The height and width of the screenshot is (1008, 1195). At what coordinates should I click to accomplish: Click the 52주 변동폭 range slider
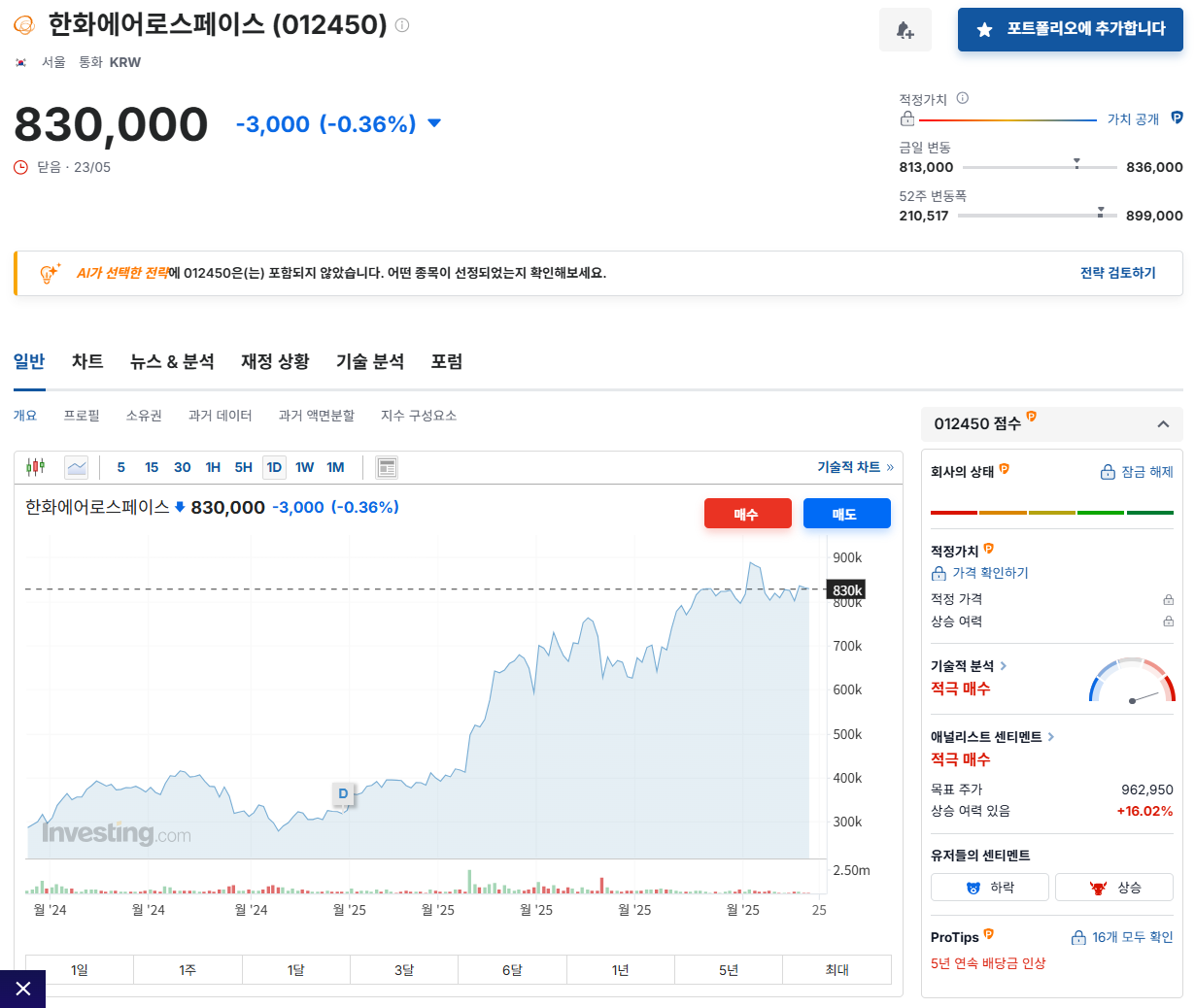coord(1037,215)
